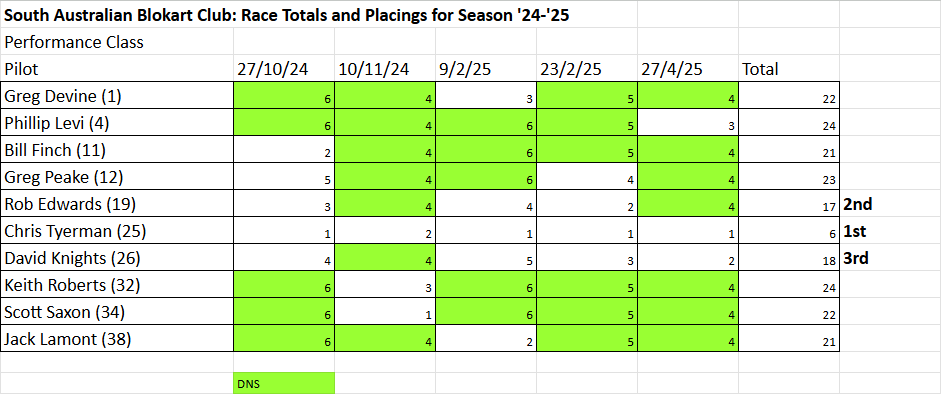Click the Performance Class cell

click(x=116, y=41)
